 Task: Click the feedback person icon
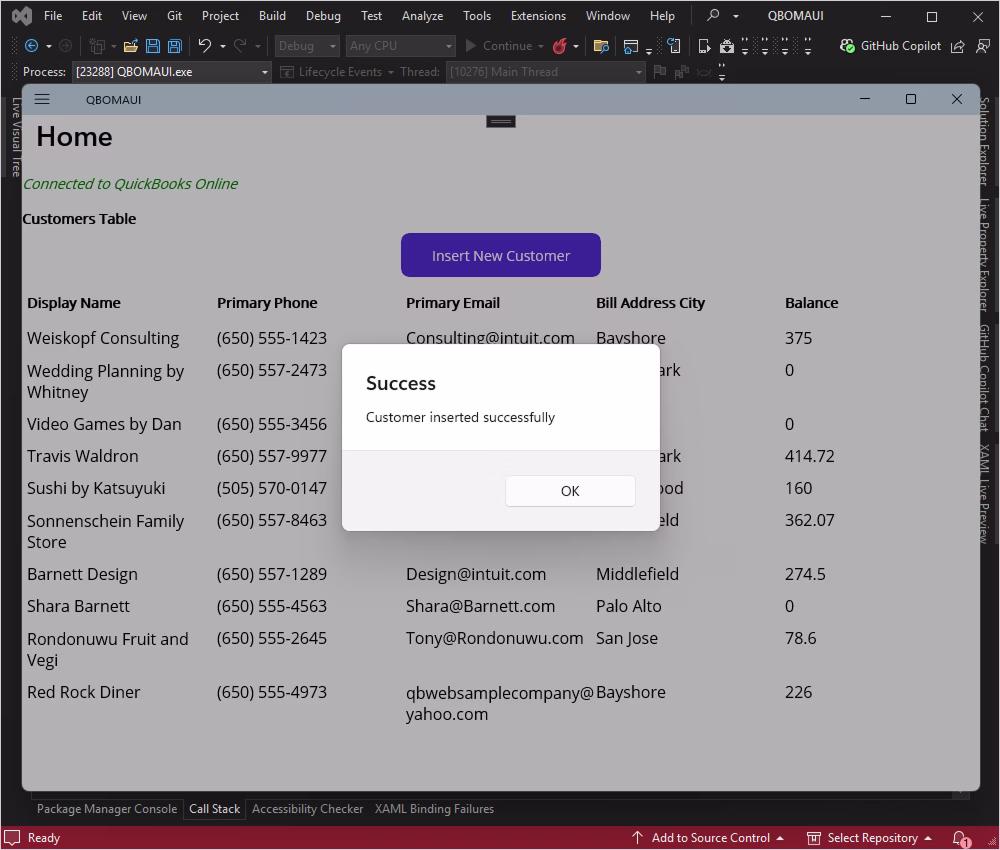coord(983,46)
